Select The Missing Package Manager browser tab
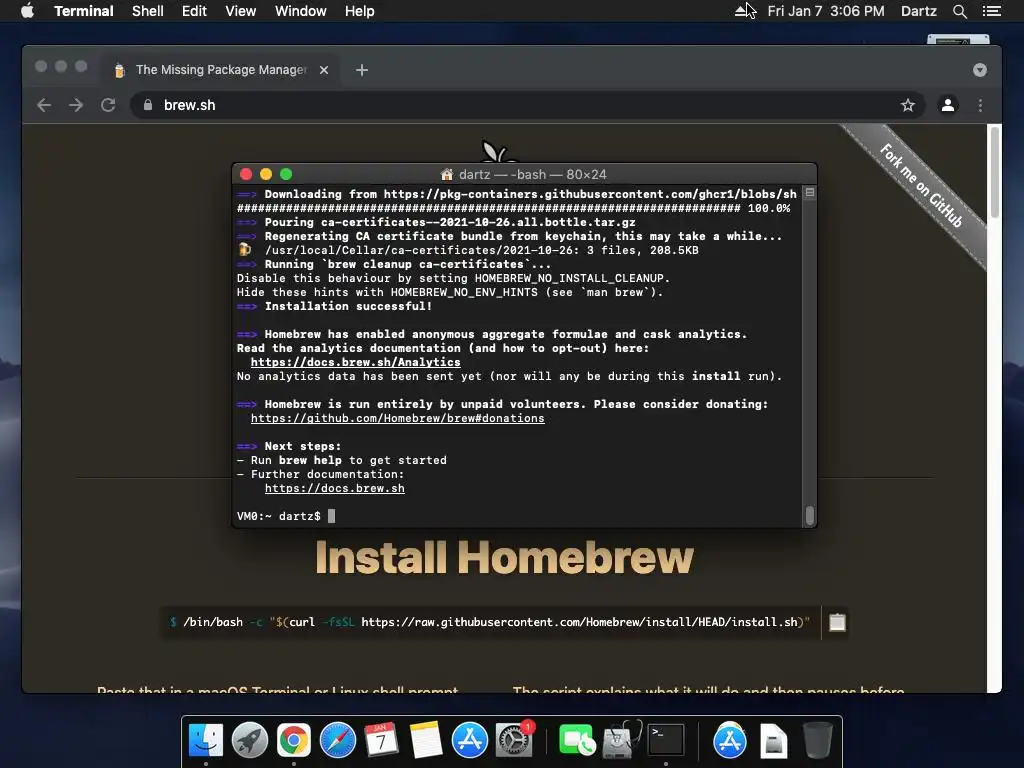The height and width of the screenshot is (768, 1024). (x=221, y=70)
